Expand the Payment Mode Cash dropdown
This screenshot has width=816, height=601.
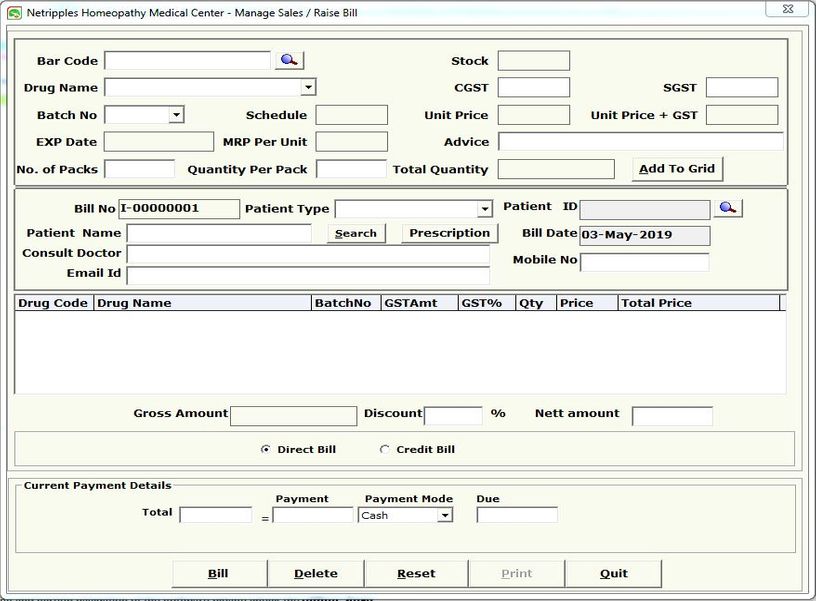(x=444, y=515)
